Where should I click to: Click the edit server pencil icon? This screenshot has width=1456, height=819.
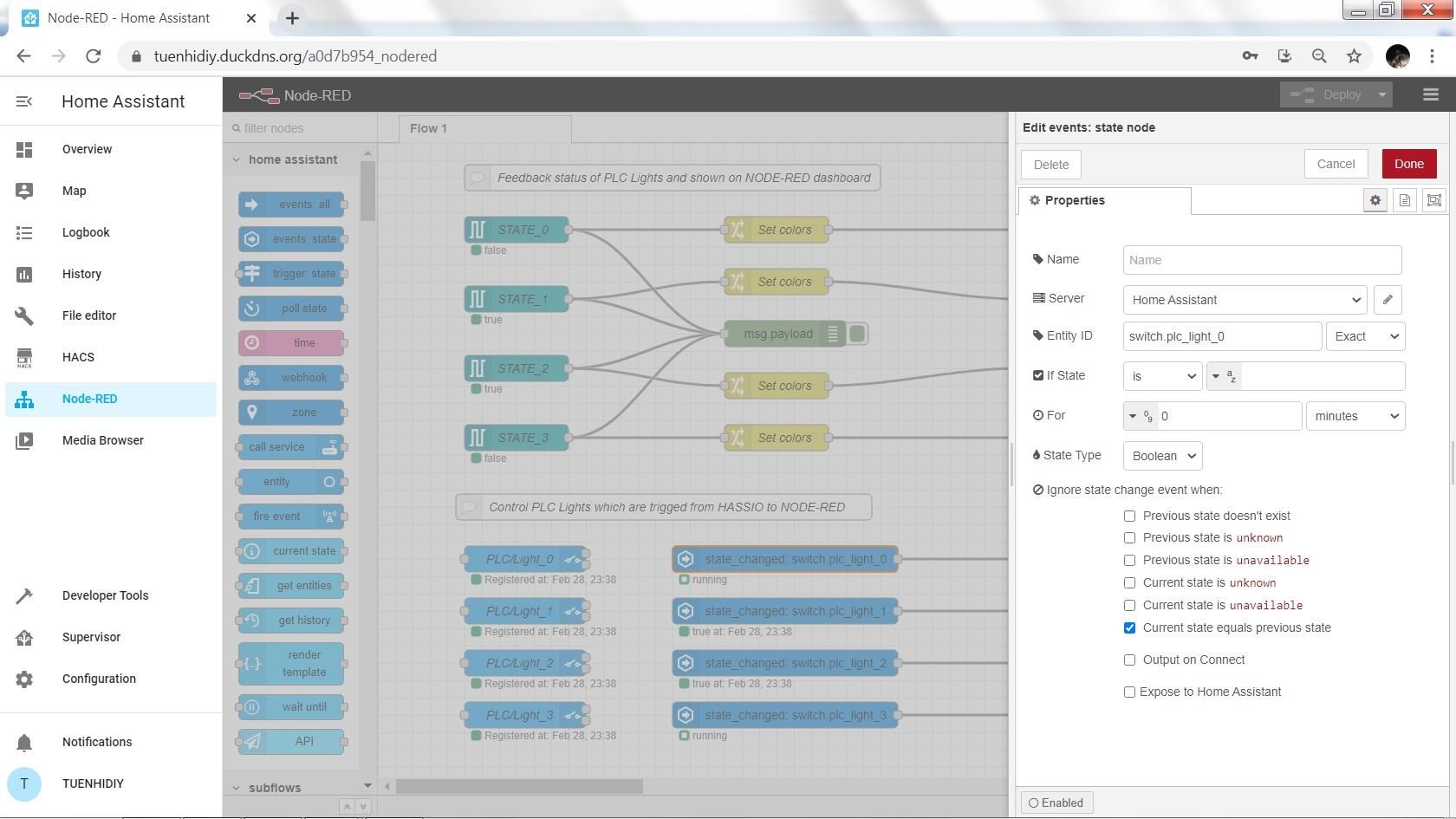1388,300
